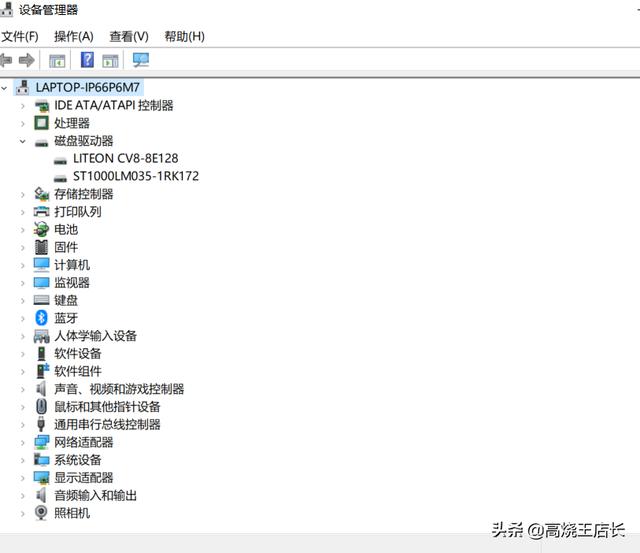Open the 帮助(H) menu
Screen dimensions: 640x553
click(x=184, y=37)
